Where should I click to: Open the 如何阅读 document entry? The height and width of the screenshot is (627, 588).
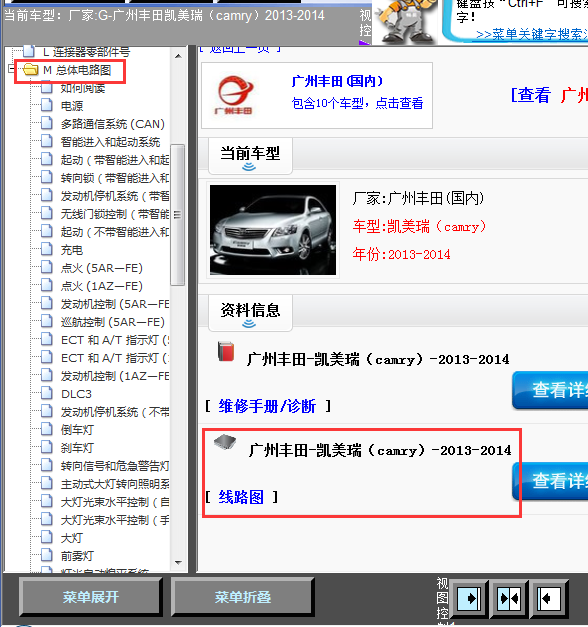82,88
